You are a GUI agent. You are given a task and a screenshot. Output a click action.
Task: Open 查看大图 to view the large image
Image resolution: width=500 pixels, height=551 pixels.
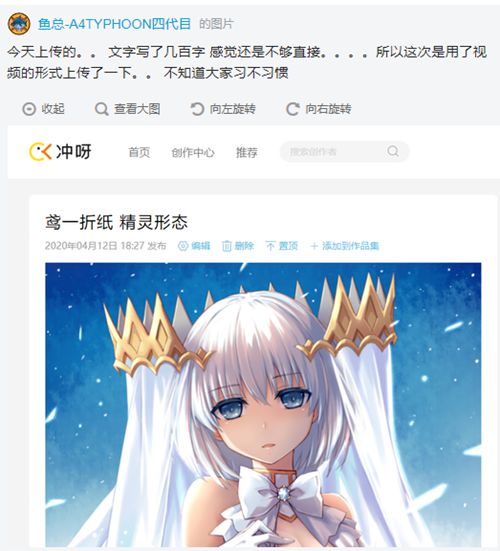pyautogui.click(x=137, y=109)
